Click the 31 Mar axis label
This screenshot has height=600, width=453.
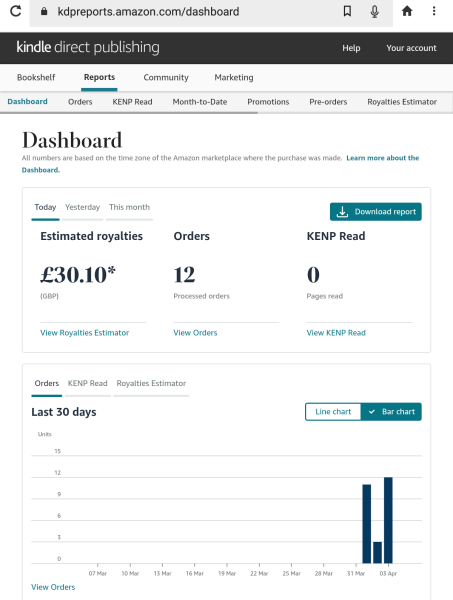(356, 573)
